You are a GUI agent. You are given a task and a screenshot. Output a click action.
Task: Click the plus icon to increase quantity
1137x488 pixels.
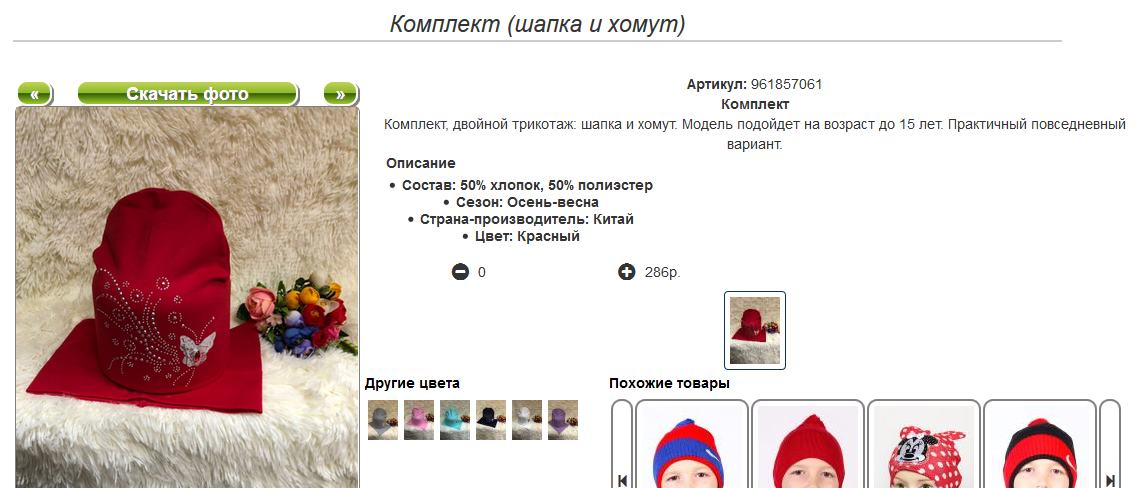point(627,273)
